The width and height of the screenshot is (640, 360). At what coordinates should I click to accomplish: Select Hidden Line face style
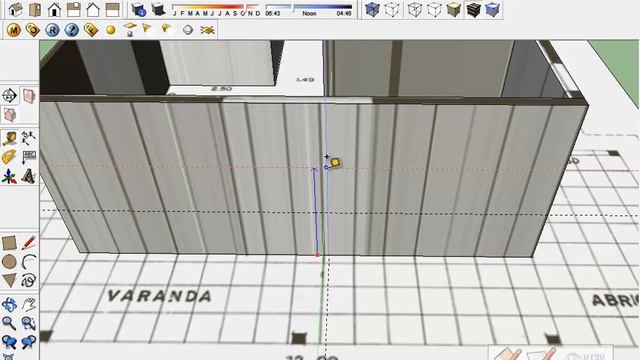click(434, 9)
